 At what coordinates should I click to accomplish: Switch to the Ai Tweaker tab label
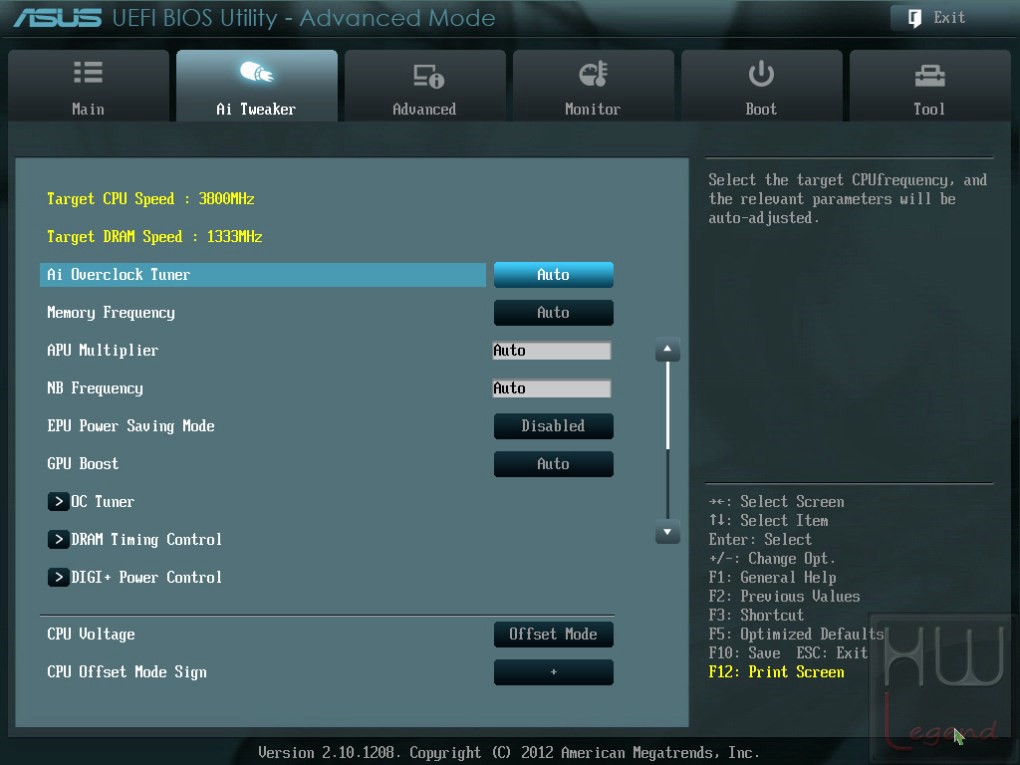click(256, 109)
